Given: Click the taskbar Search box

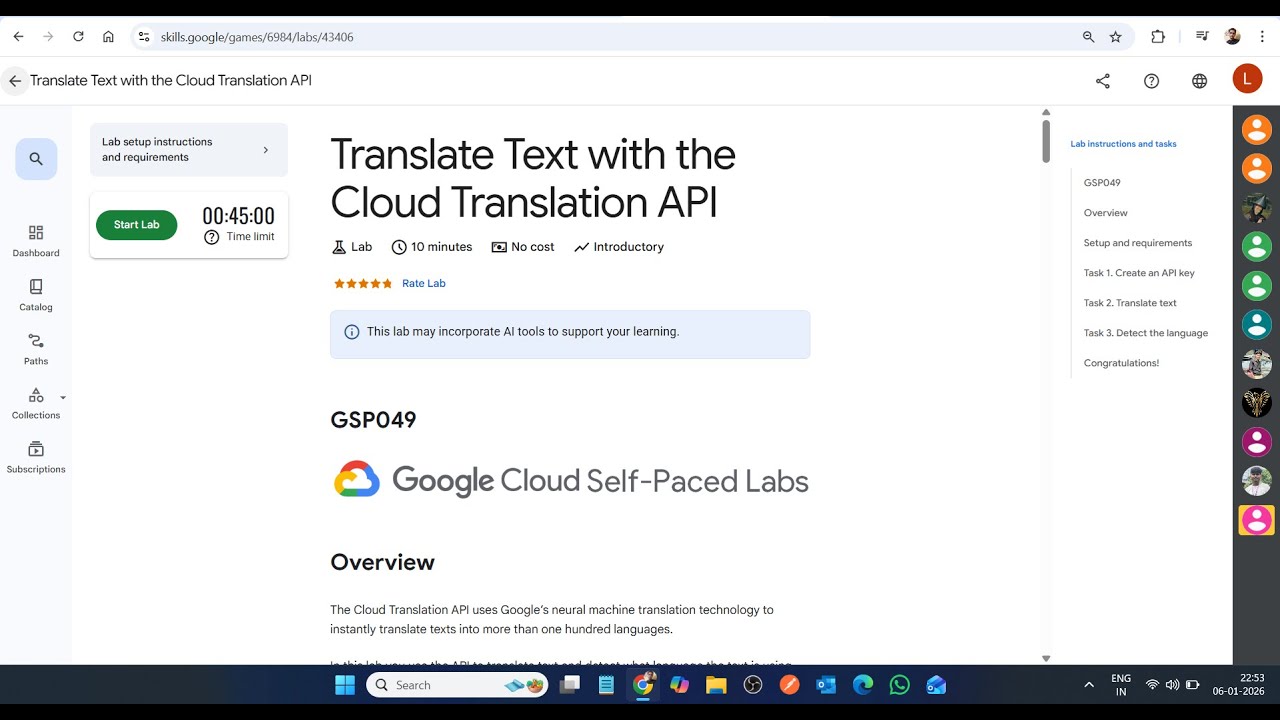Looking at the screenshot, I should (457, 685).
